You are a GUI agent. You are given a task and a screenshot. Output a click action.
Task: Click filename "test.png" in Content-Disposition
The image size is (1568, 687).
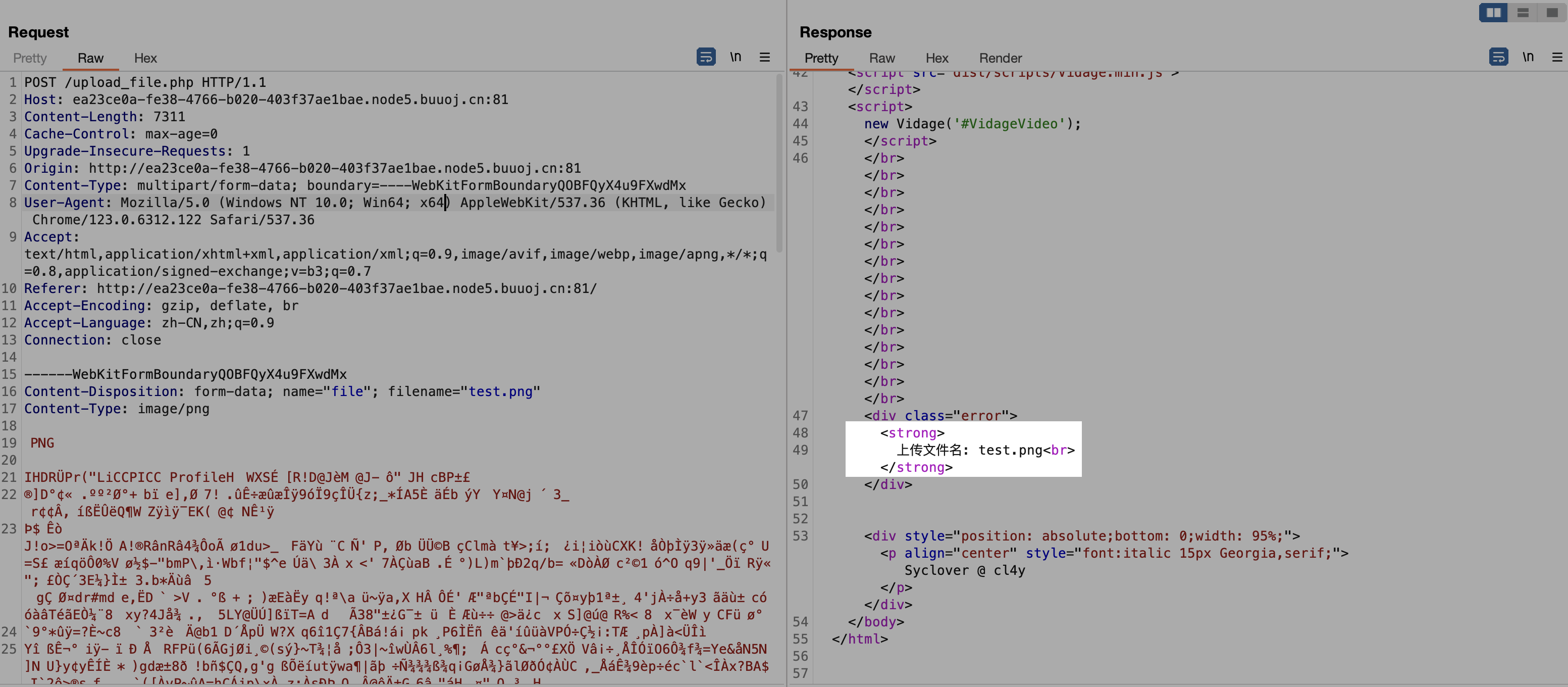(500, 391)
